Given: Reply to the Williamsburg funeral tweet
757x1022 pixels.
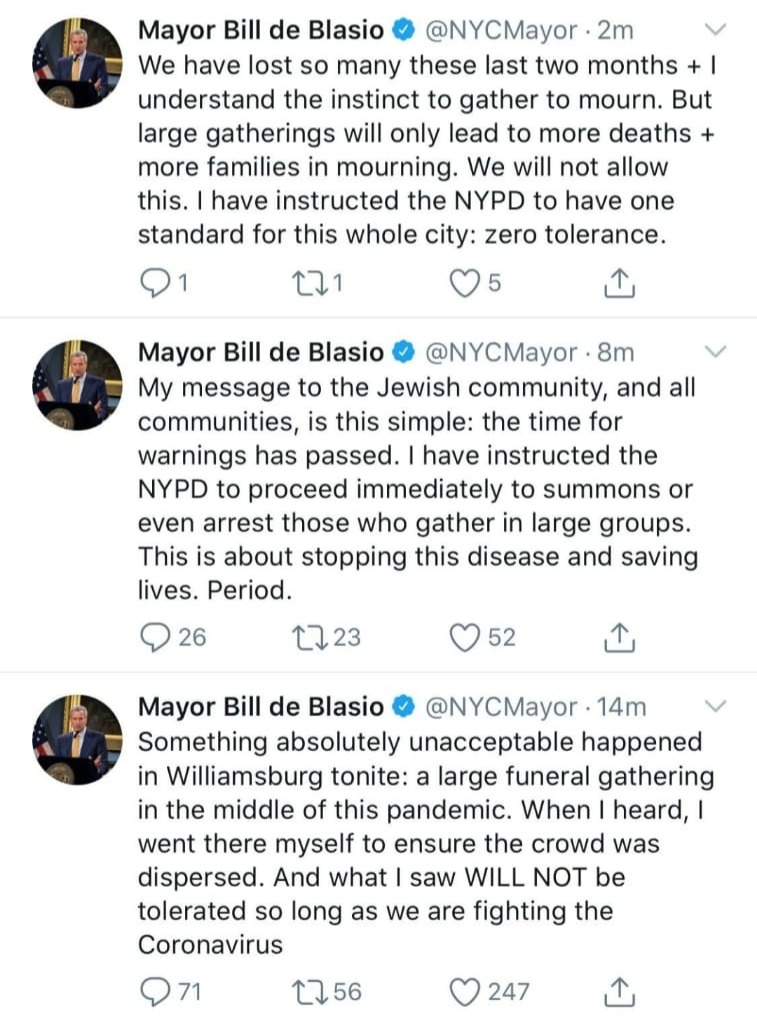Looking at the screenshot, I should tap(153, 991).
